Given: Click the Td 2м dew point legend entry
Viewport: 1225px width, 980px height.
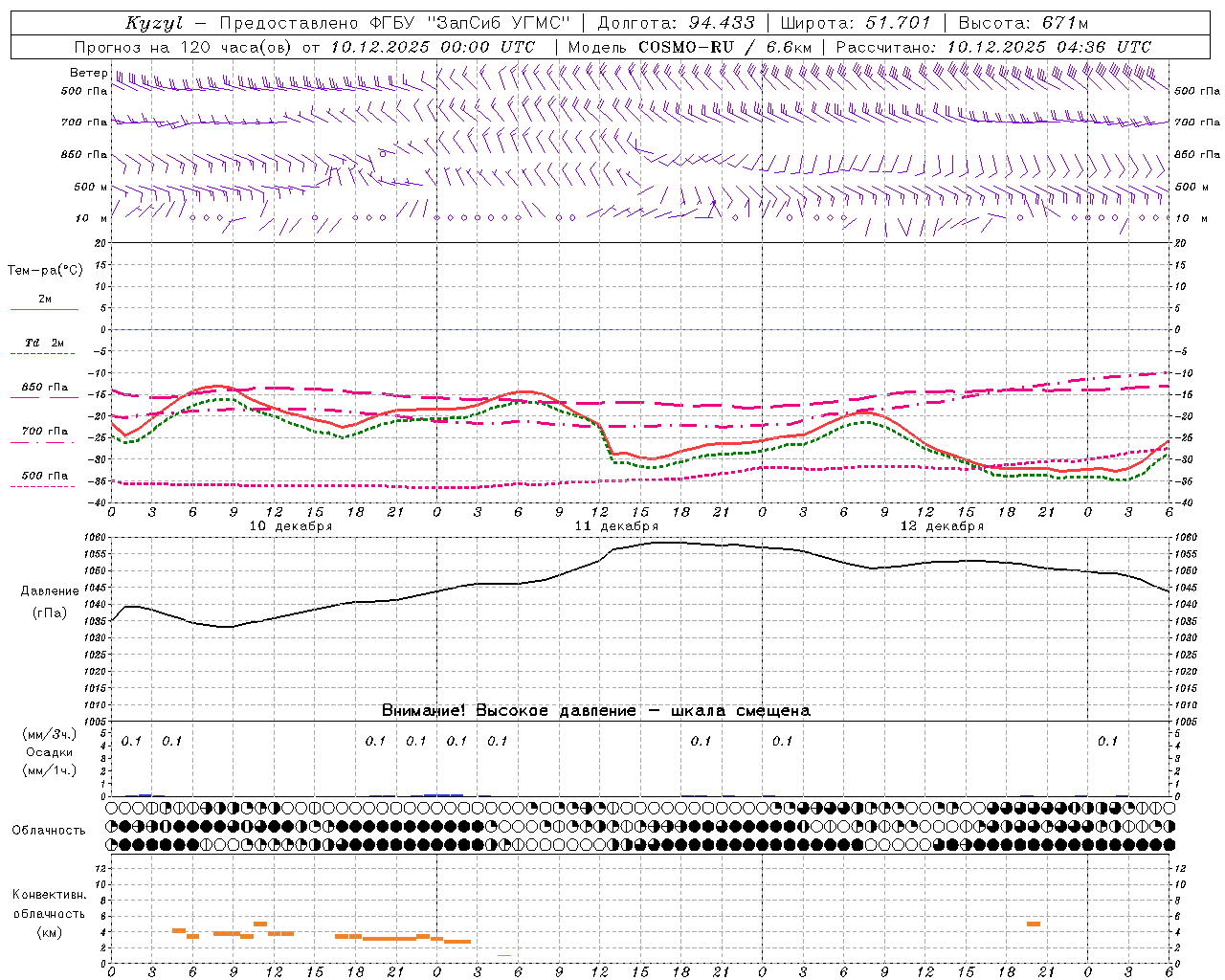Looking at the screenshot, I should point(45,343).
